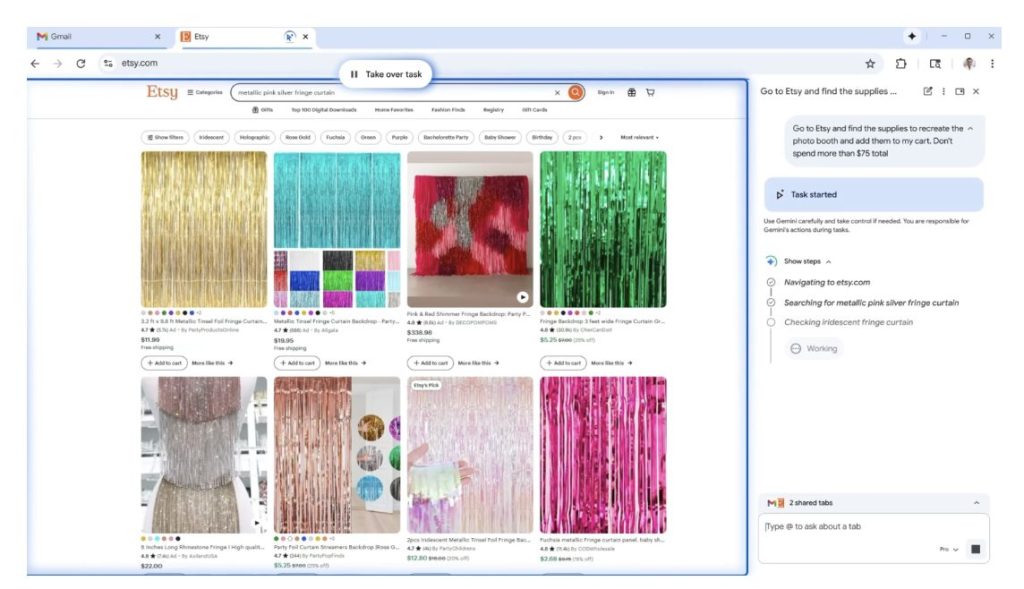The height and width of the screenshot is (589, 1024).
Task: Bookmark this page with the star icon
Action: (870, 63)
